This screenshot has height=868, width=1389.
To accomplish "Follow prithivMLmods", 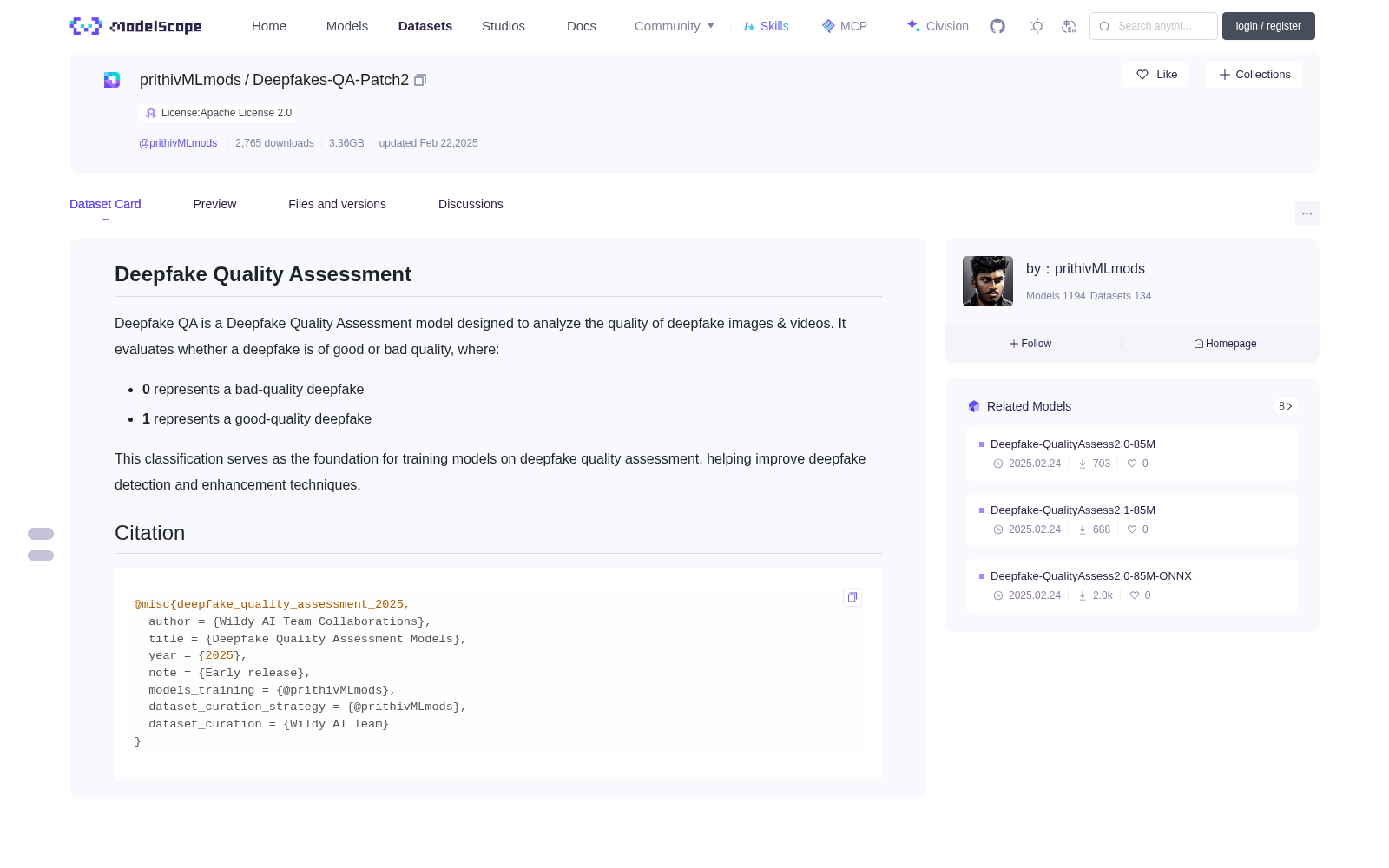I will click(x=1030, y=344).
